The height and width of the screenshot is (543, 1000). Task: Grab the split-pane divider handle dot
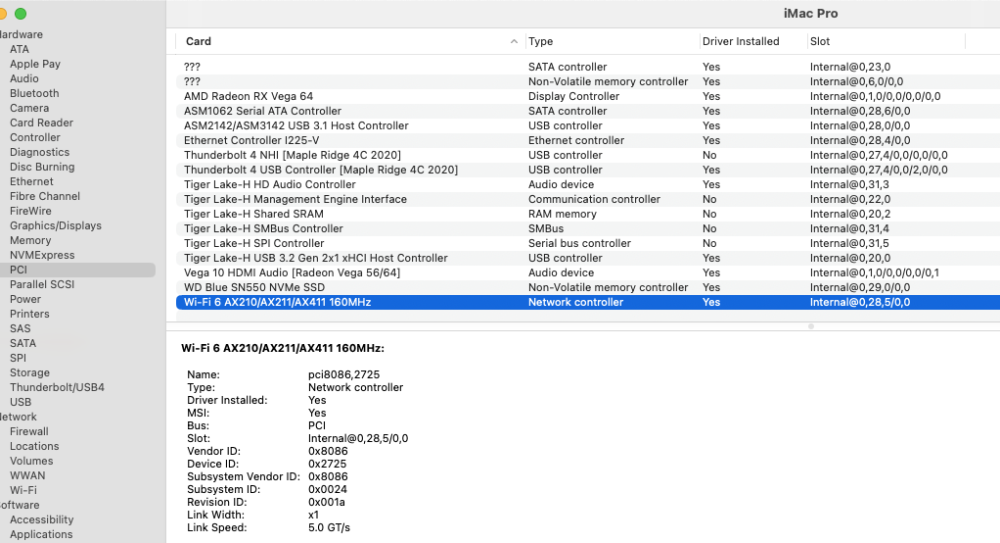(x=811, y=326)
